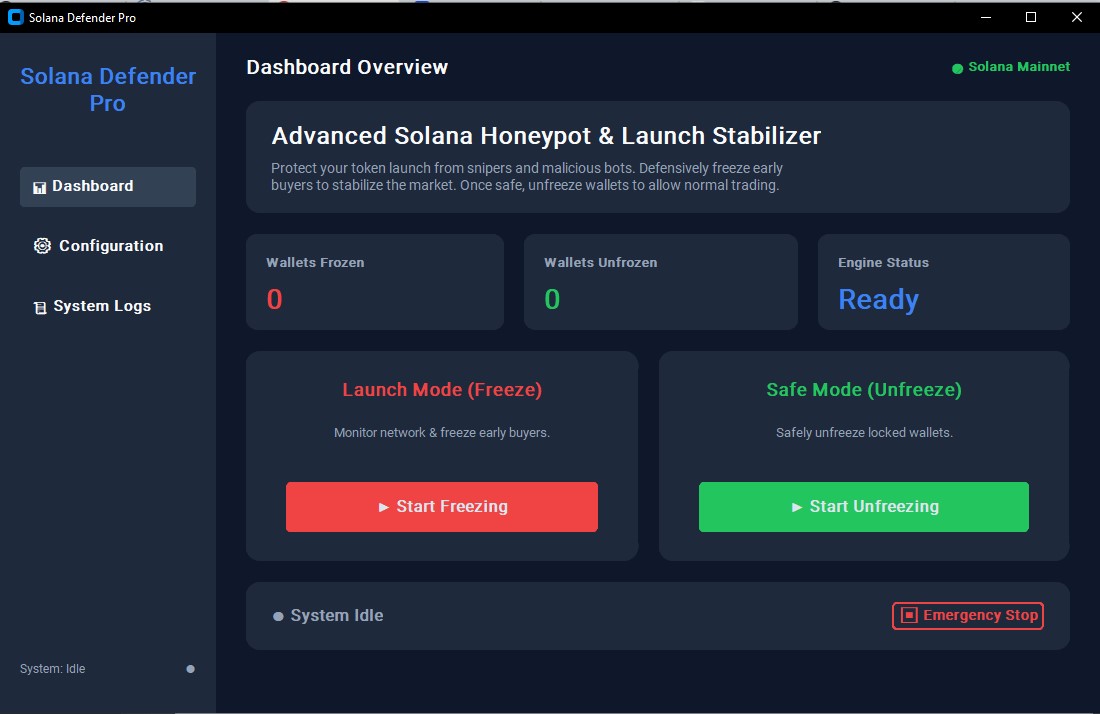Click the Configuration gear icon
The image size is (1100, 714).
[x=42, y=245]
